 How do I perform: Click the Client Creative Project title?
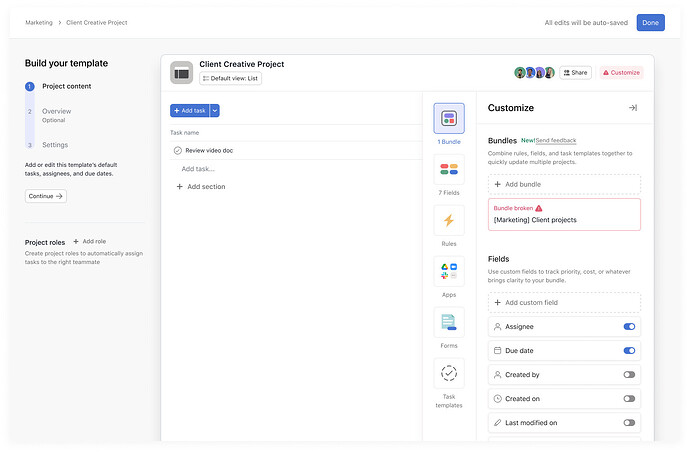click(242, 64)
